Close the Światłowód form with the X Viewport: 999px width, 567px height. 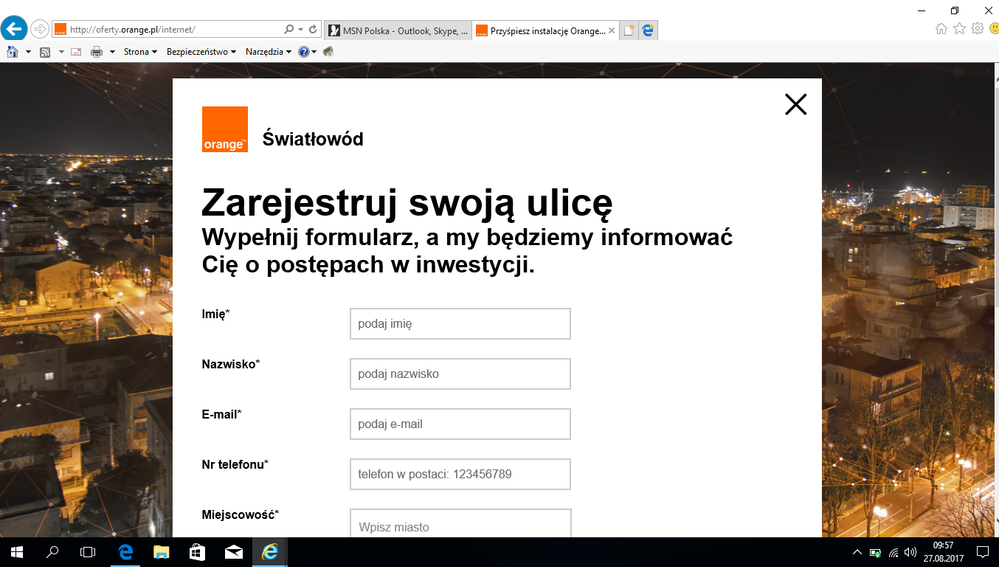click(x=796, y=104)
